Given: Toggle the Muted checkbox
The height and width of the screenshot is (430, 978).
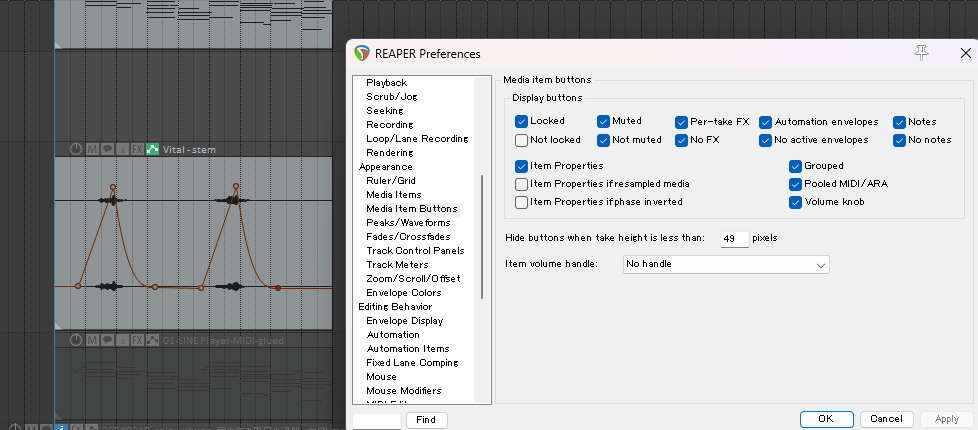Looking at the screenshot, I should point(603,121).
